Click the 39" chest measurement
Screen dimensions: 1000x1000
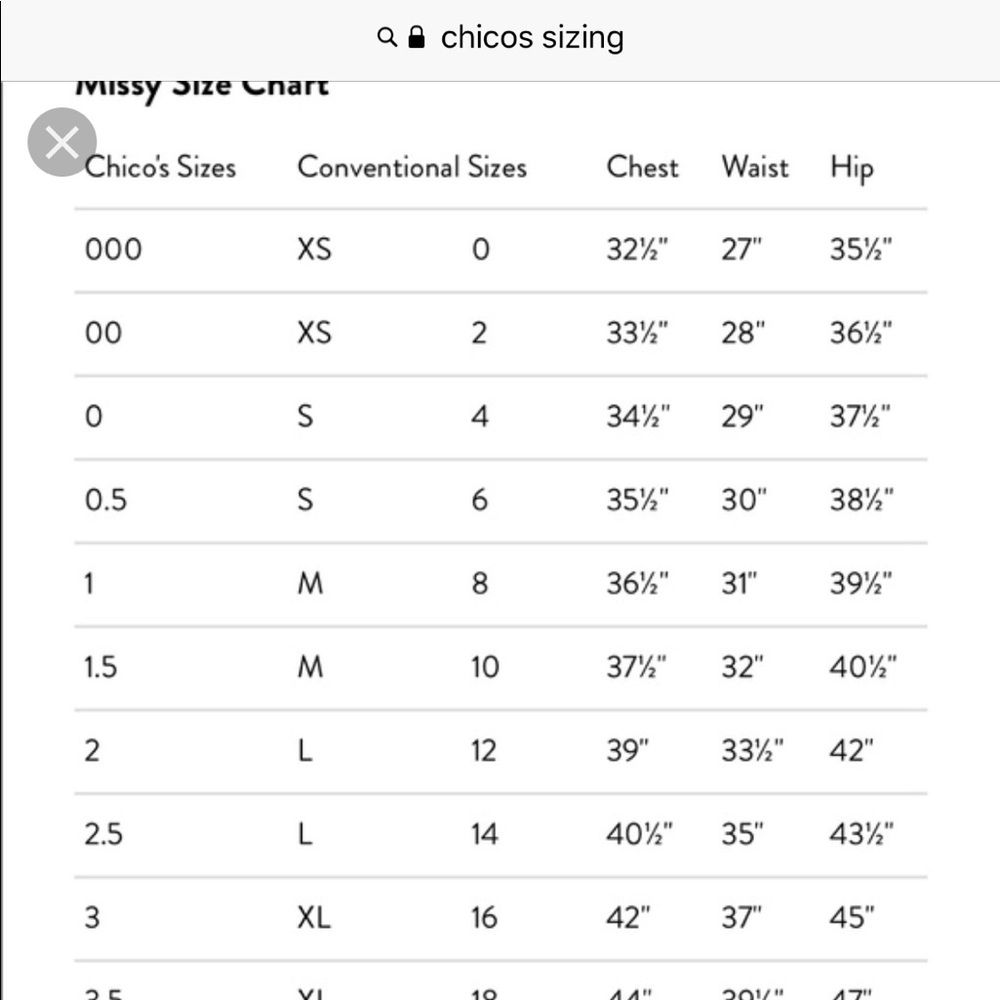click(628, 751)
